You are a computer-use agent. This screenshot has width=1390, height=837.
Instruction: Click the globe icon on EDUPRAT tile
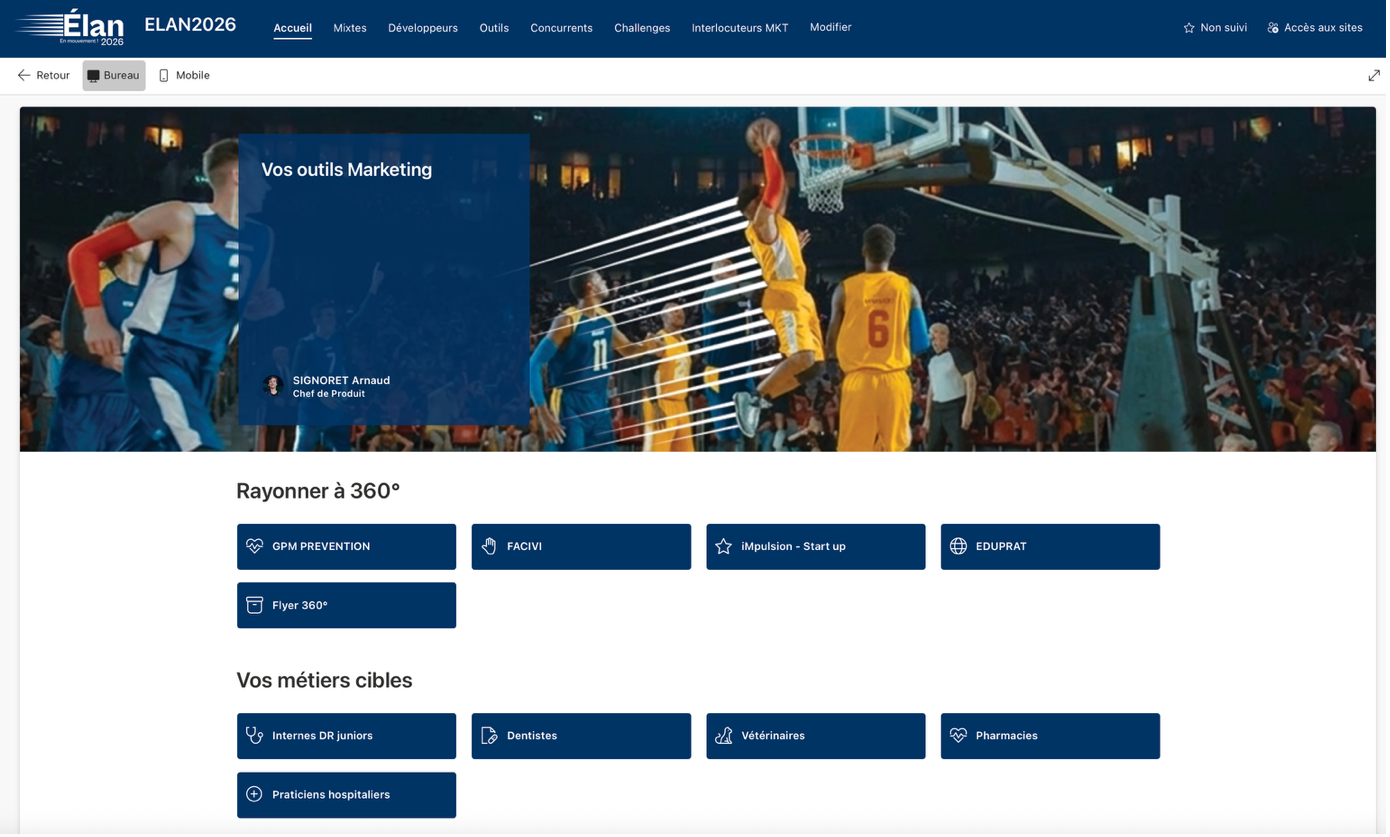coord(958,546)
